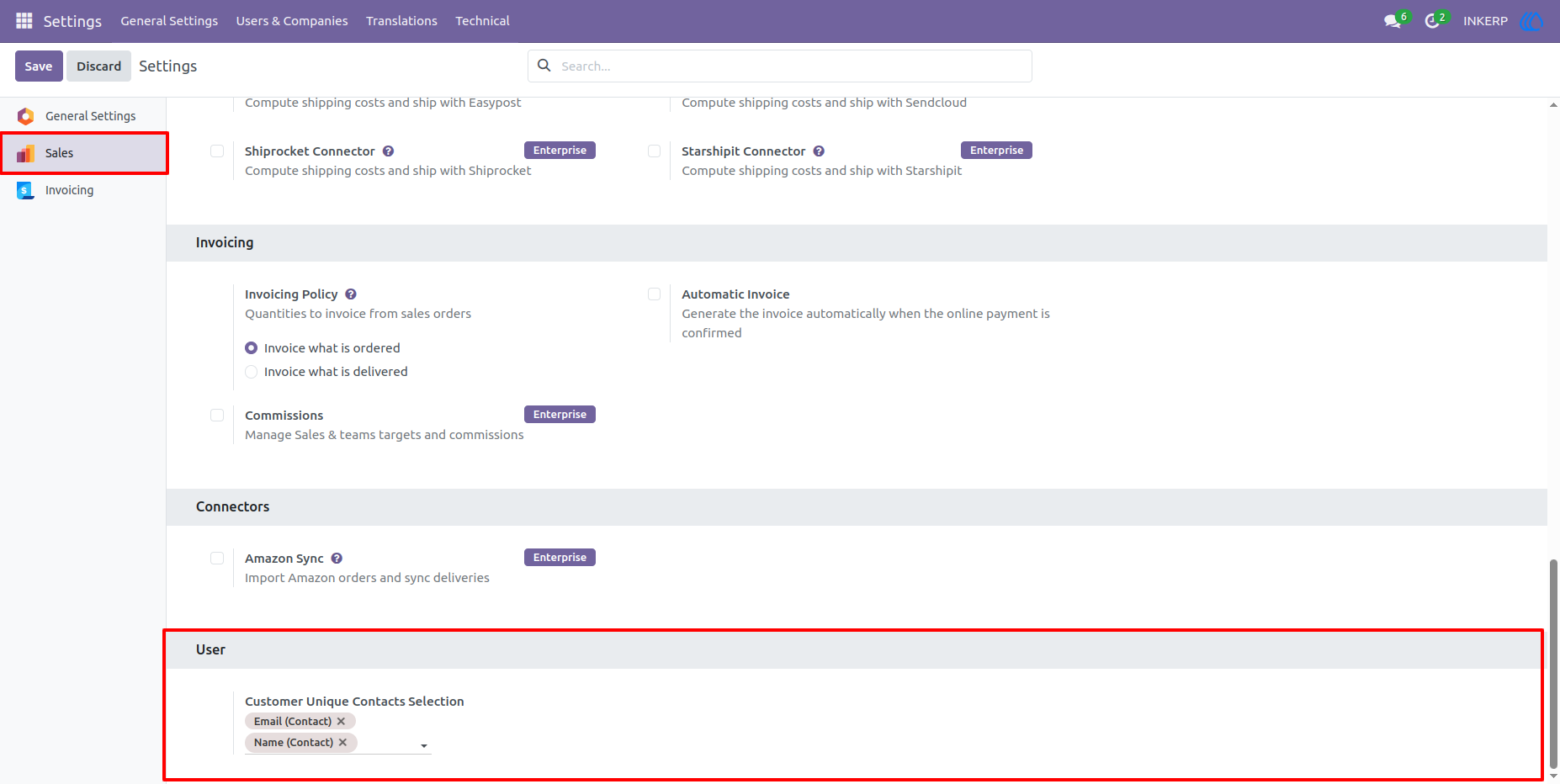The image size is (1560, 784).
Task: Open the Technical menu
Action: (x=482, y=21)
